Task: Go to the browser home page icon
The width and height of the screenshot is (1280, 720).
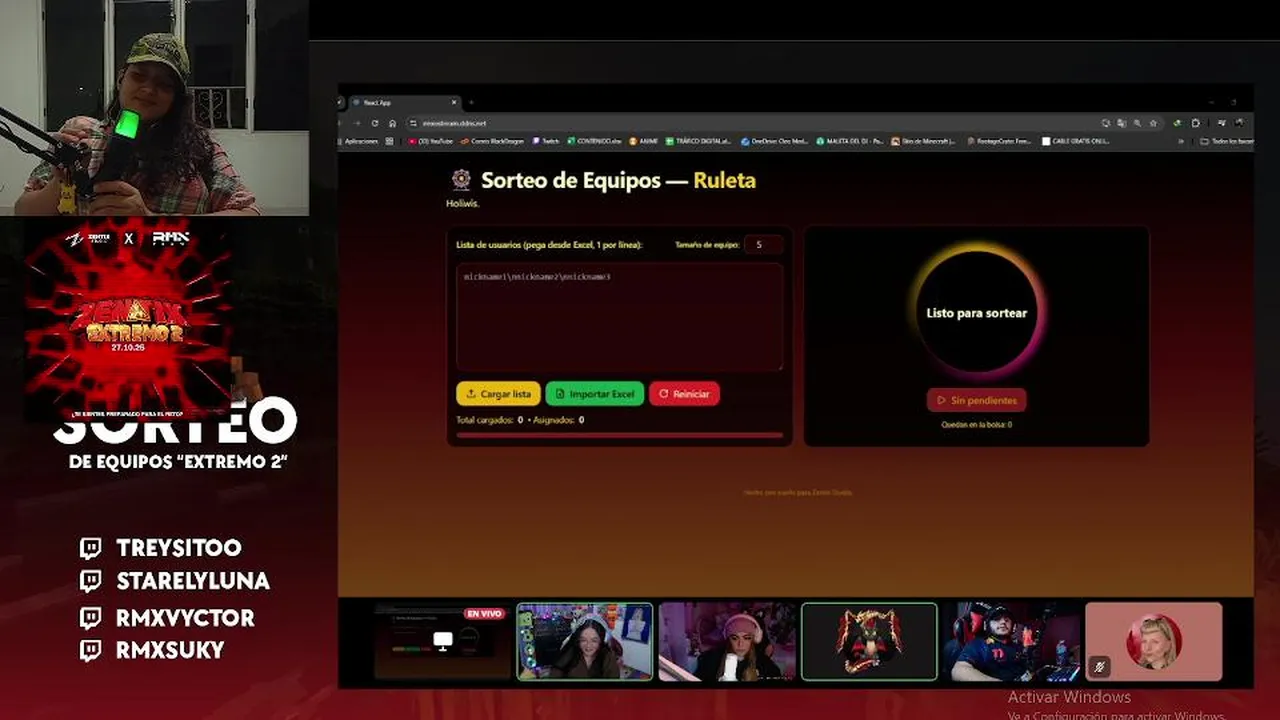Action: click(x=391, y=123)
